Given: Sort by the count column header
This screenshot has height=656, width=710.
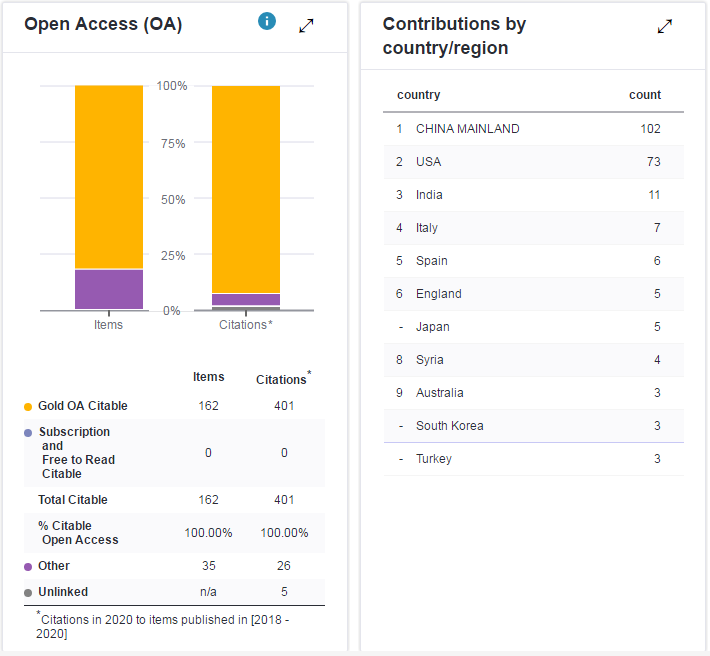Looking at the screenshot, I should 644,95.
